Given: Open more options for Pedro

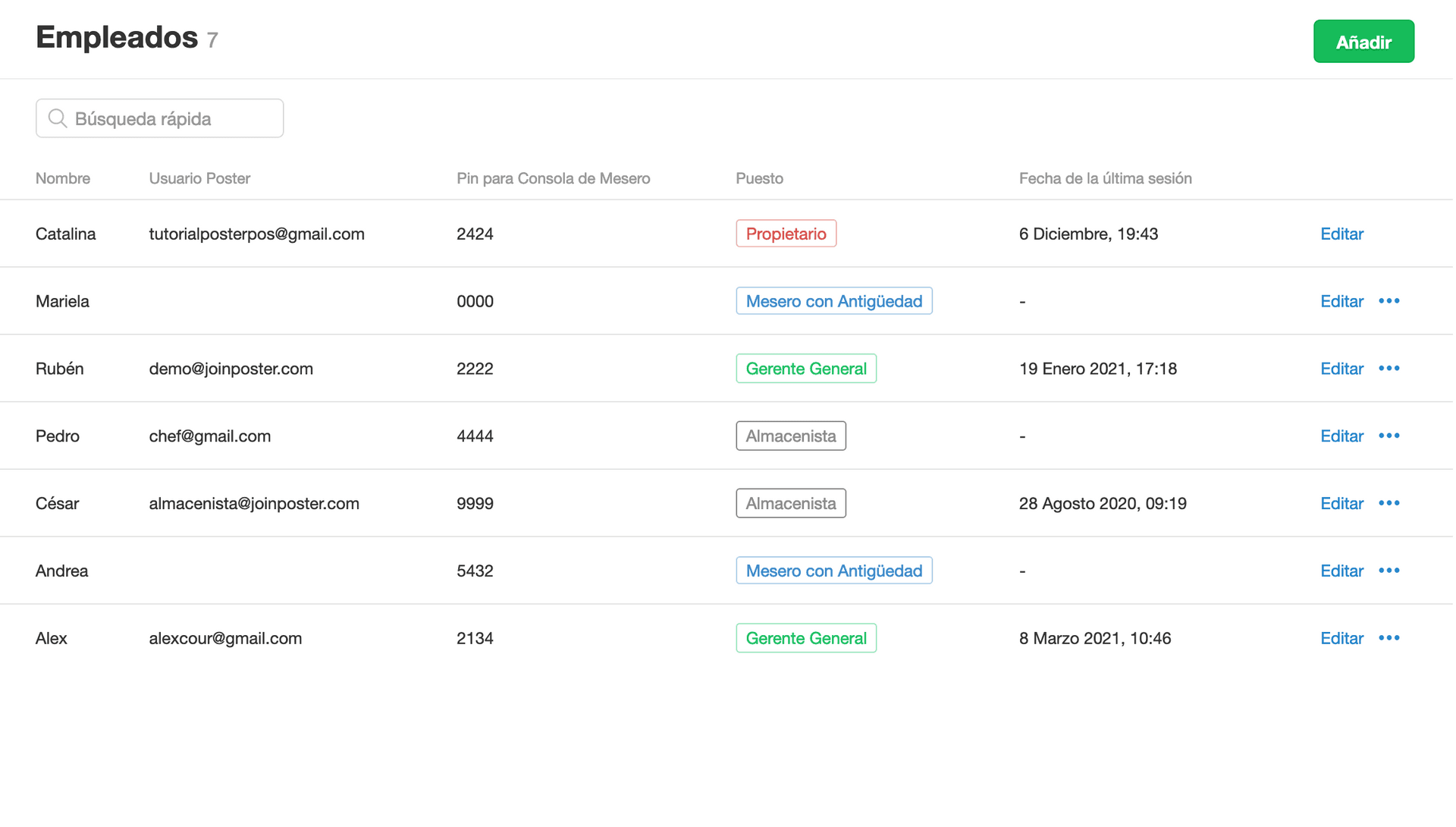Looking at the screenshot, I should pos(1389,436).
